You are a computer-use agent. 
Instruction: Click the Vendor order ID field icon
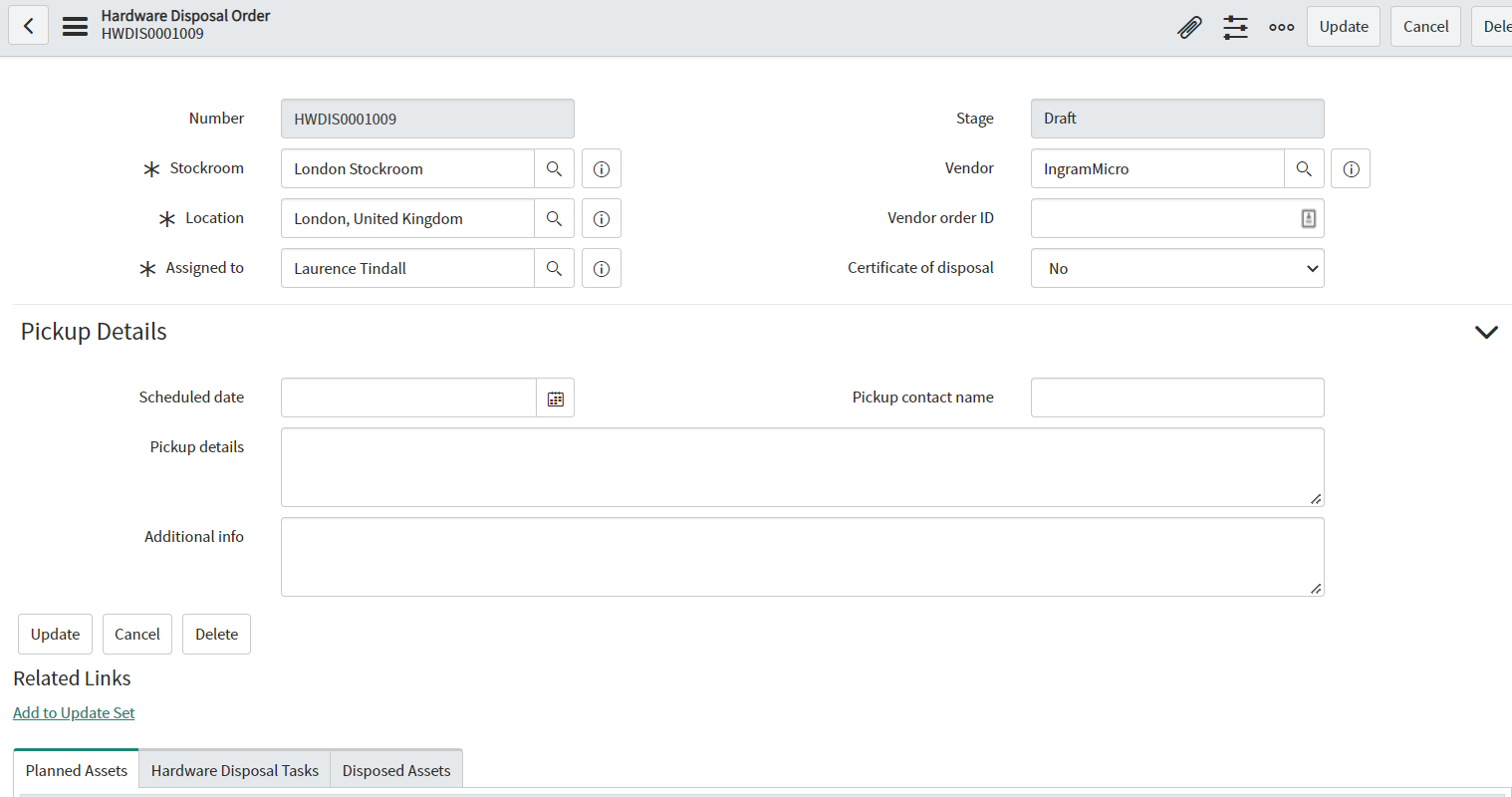[x=1308, y=217]
